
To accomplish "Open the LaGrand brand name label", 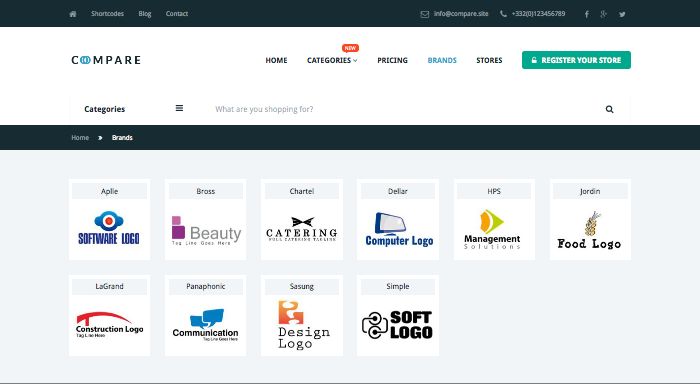I will pyautogui.click(x=109, y=286).
